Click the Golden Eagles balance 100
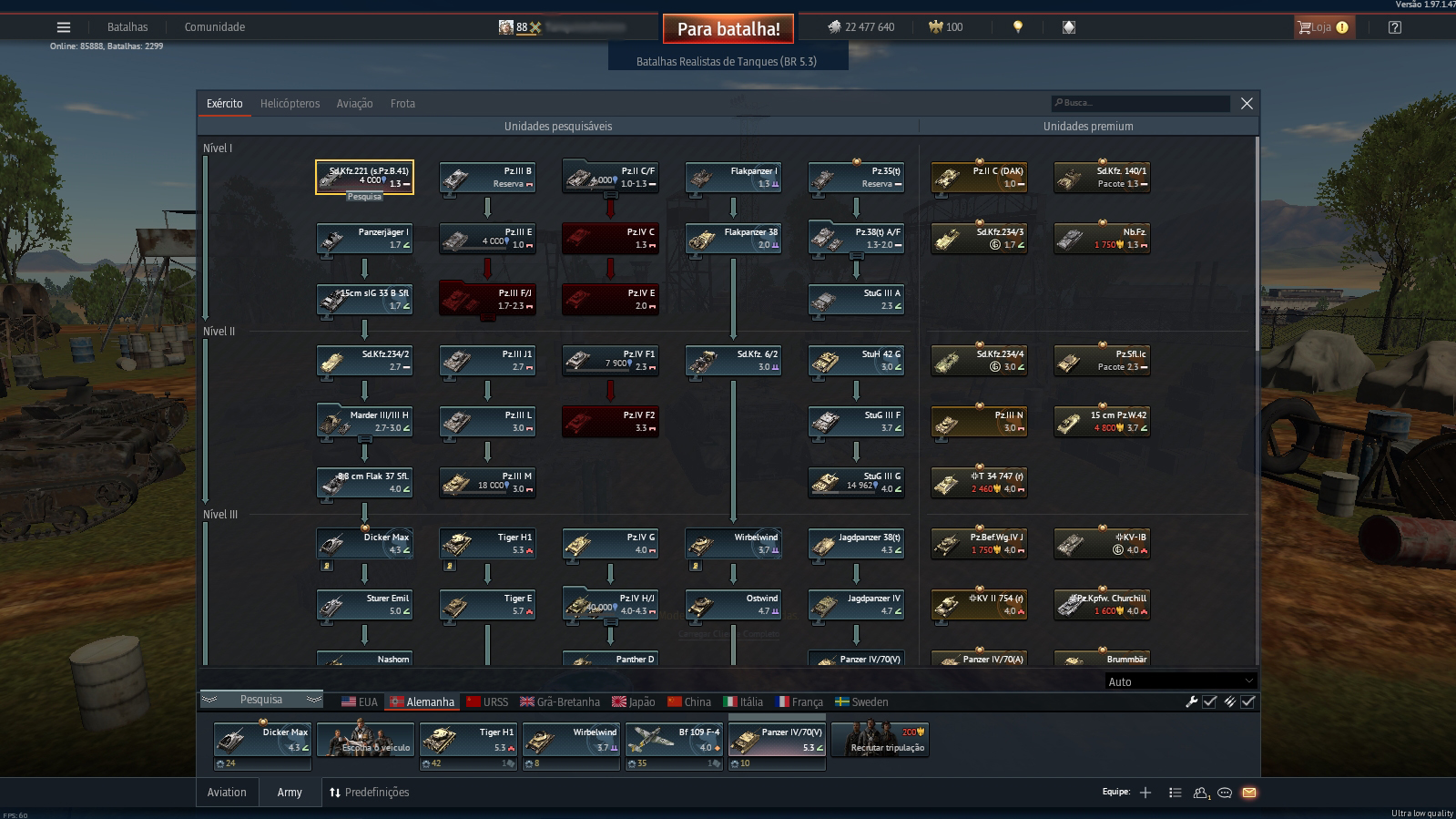1456x819 pixels. pos(945,27)
